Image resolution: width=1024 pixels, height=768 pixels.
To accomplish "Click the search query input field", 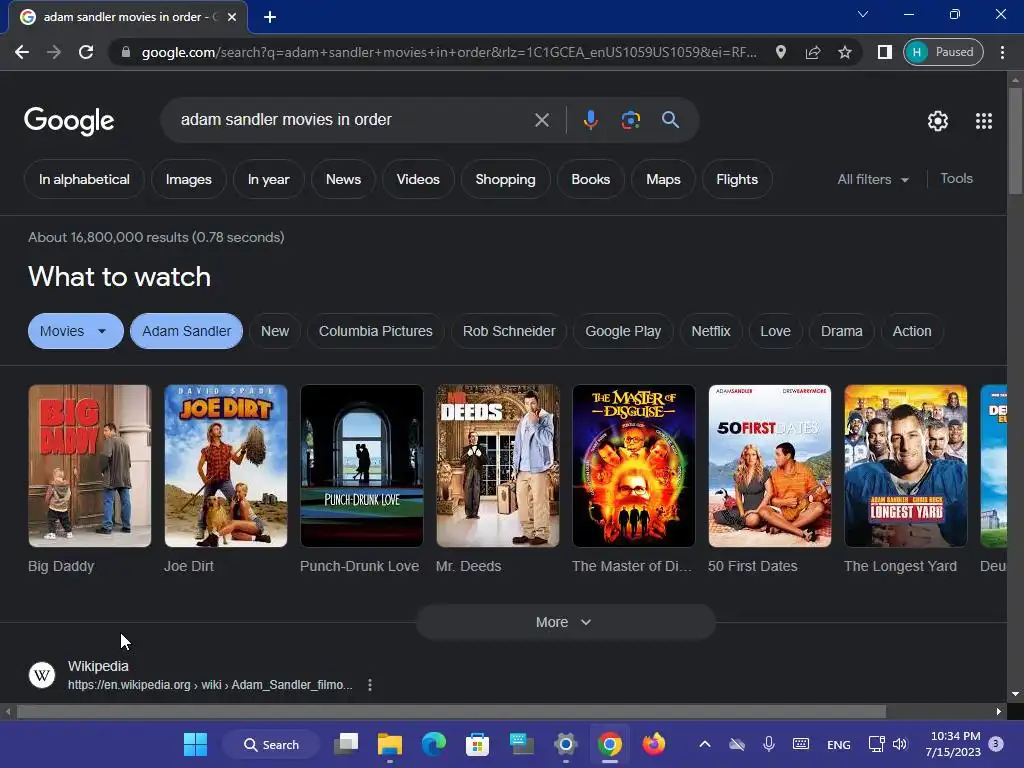I will tap(353, 120).
